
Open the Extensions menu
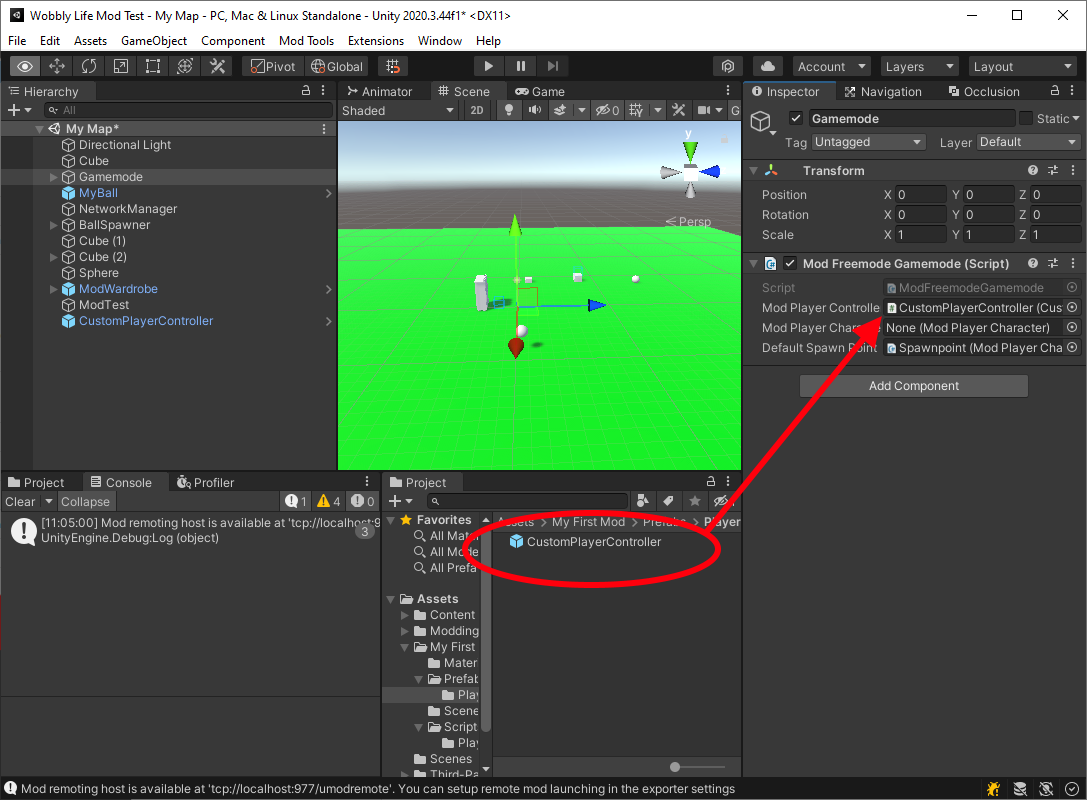point(376,41)
